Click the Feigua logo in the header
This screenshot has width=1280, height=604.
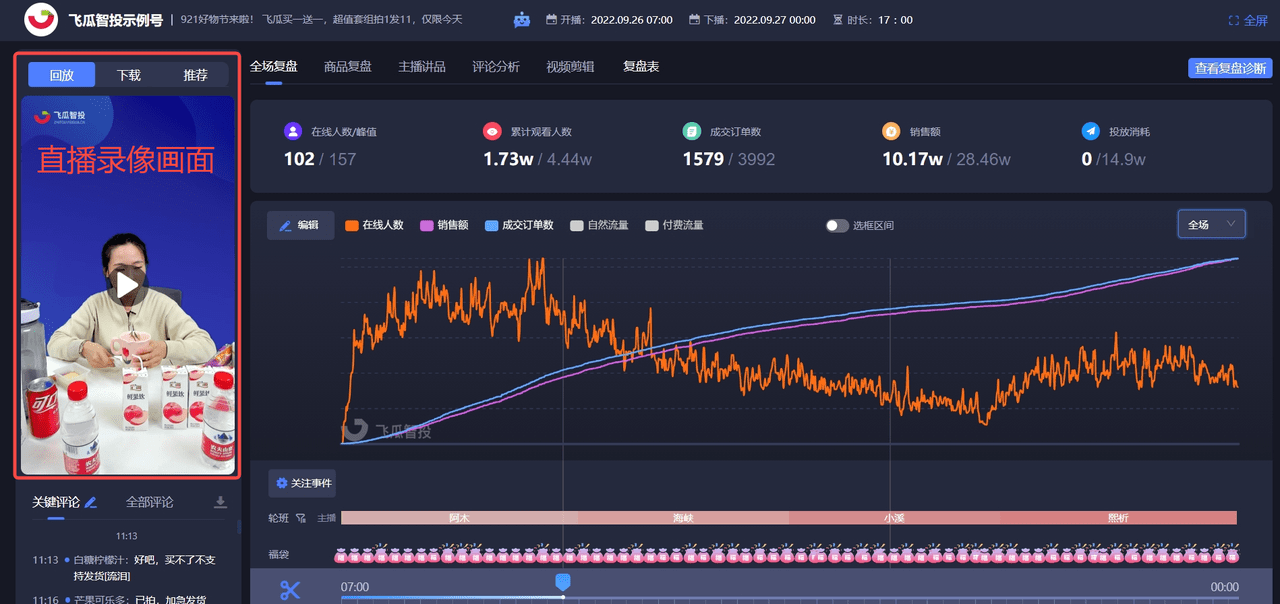coord(41,19)
